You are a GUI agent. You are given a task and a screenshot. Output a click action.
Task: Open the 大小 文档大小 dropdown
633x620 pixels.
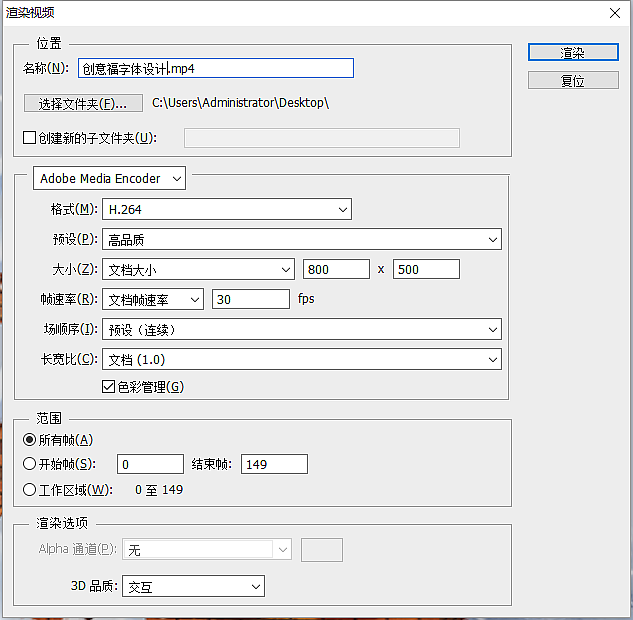[198, 269]
